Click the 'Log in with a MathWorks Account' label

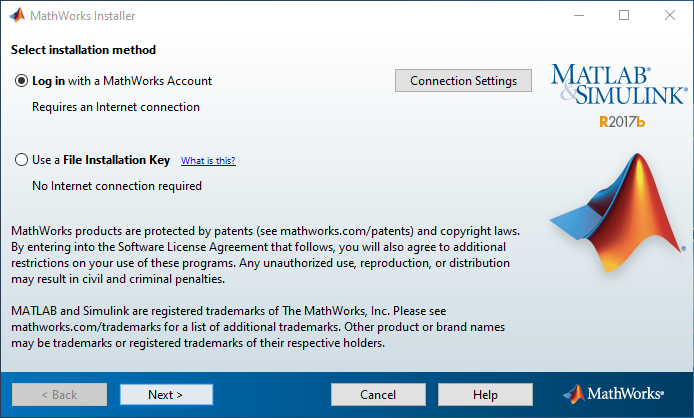(x=122, y=81)
